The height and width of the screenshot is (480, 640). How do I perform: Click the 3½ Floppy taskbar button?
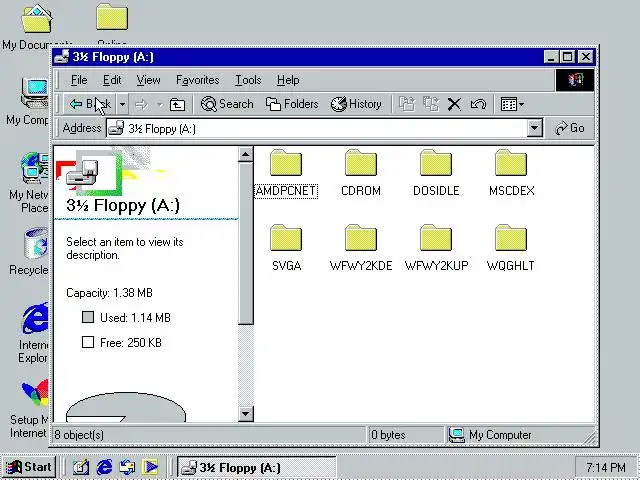[256, 467]
